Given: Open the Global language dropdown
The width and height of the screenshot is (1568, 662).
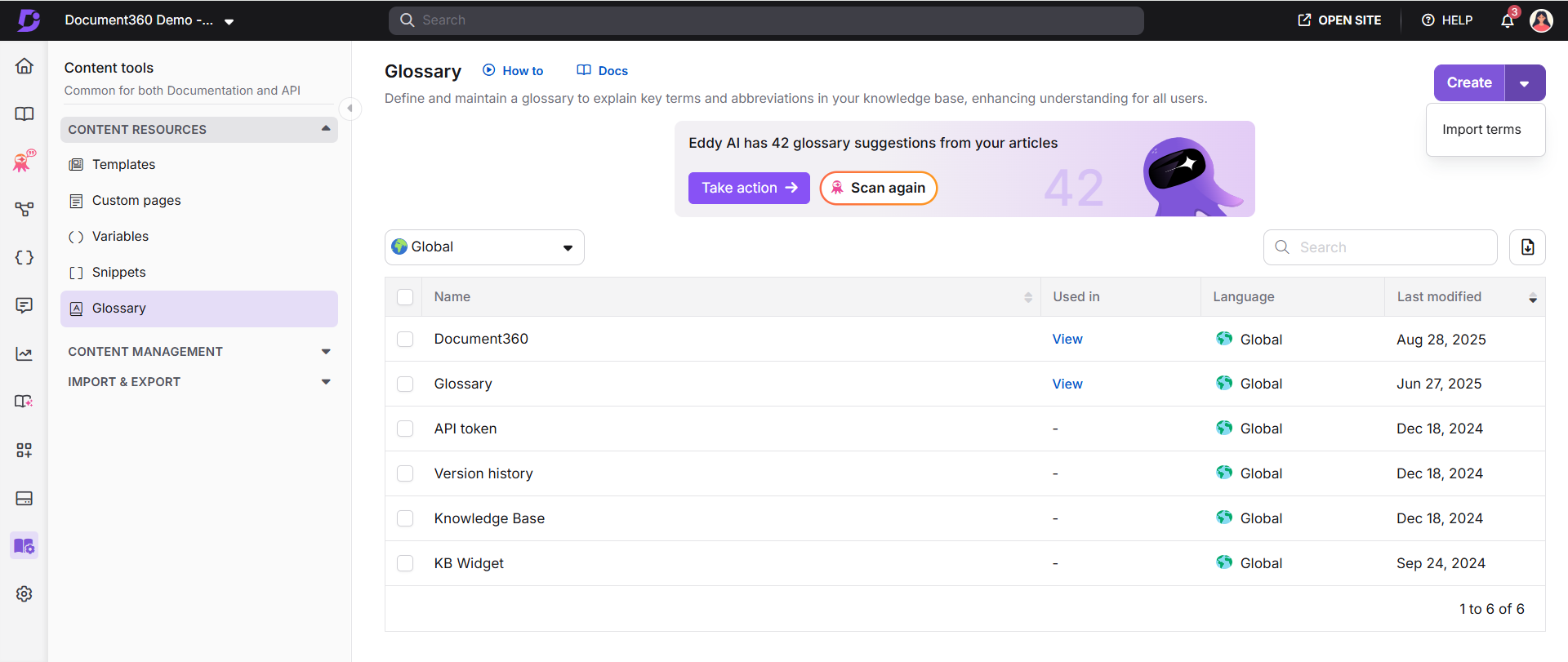Looking at the screenshot, I should point(484,247).
